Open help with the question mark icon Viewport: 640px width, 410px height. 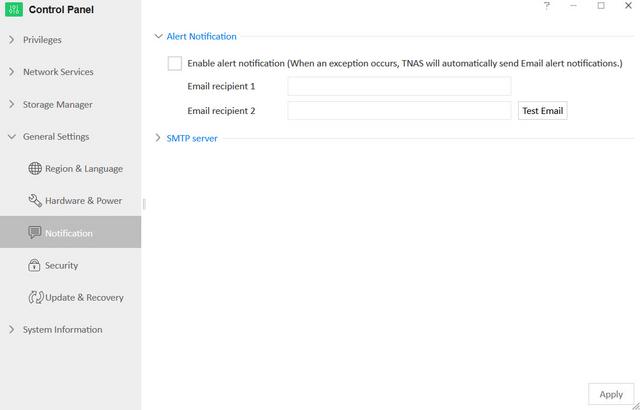click(547, 6)
